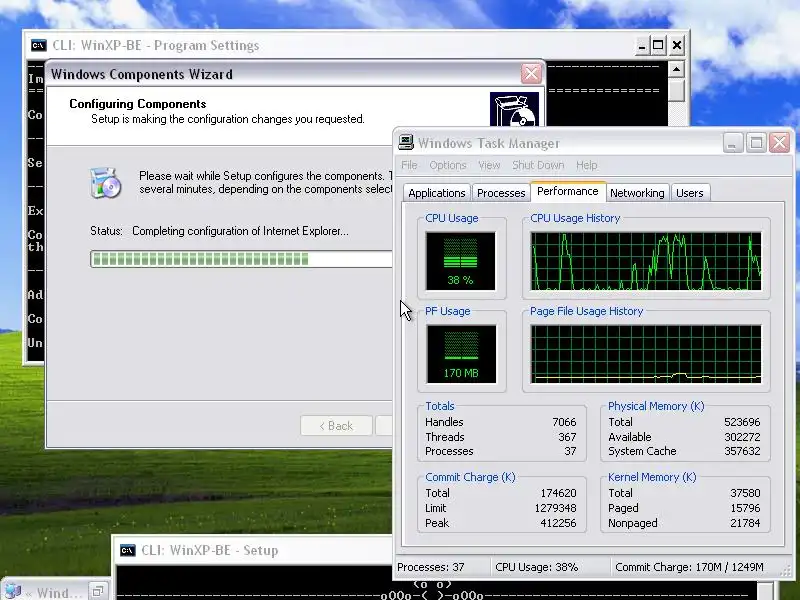Click the Page File Usage History graph
The image size is (800, 600).
(646, 354)
